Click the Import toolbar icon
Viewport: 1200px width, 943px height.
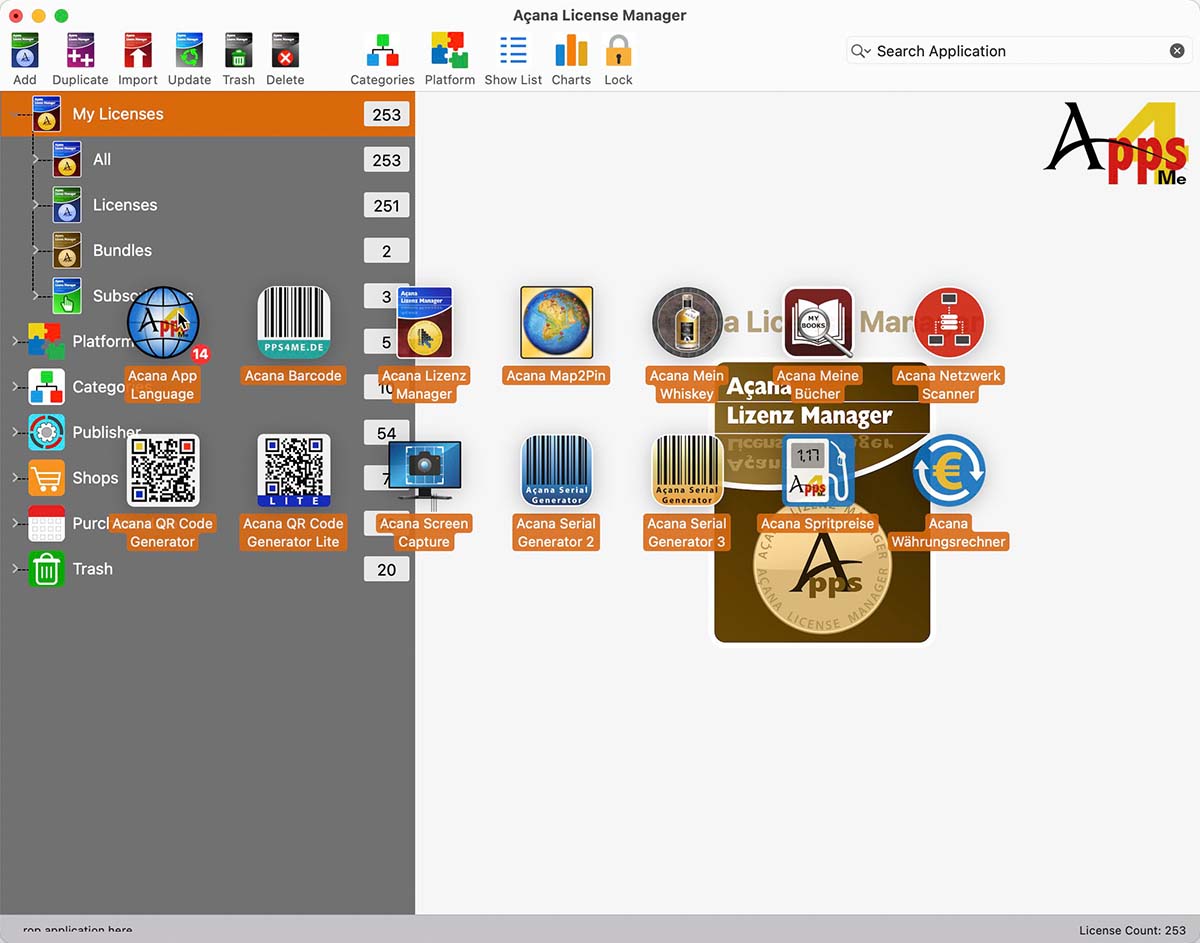tap(138, 50)
